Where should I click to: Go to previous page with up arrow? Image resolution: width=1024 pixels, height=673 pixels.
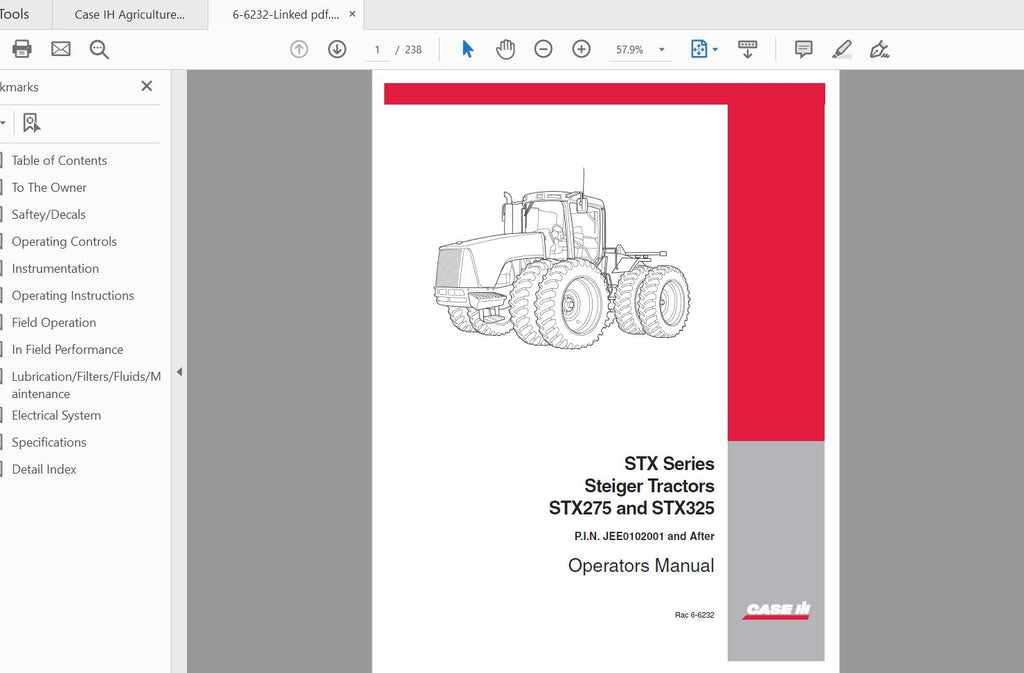pos(299,49)
